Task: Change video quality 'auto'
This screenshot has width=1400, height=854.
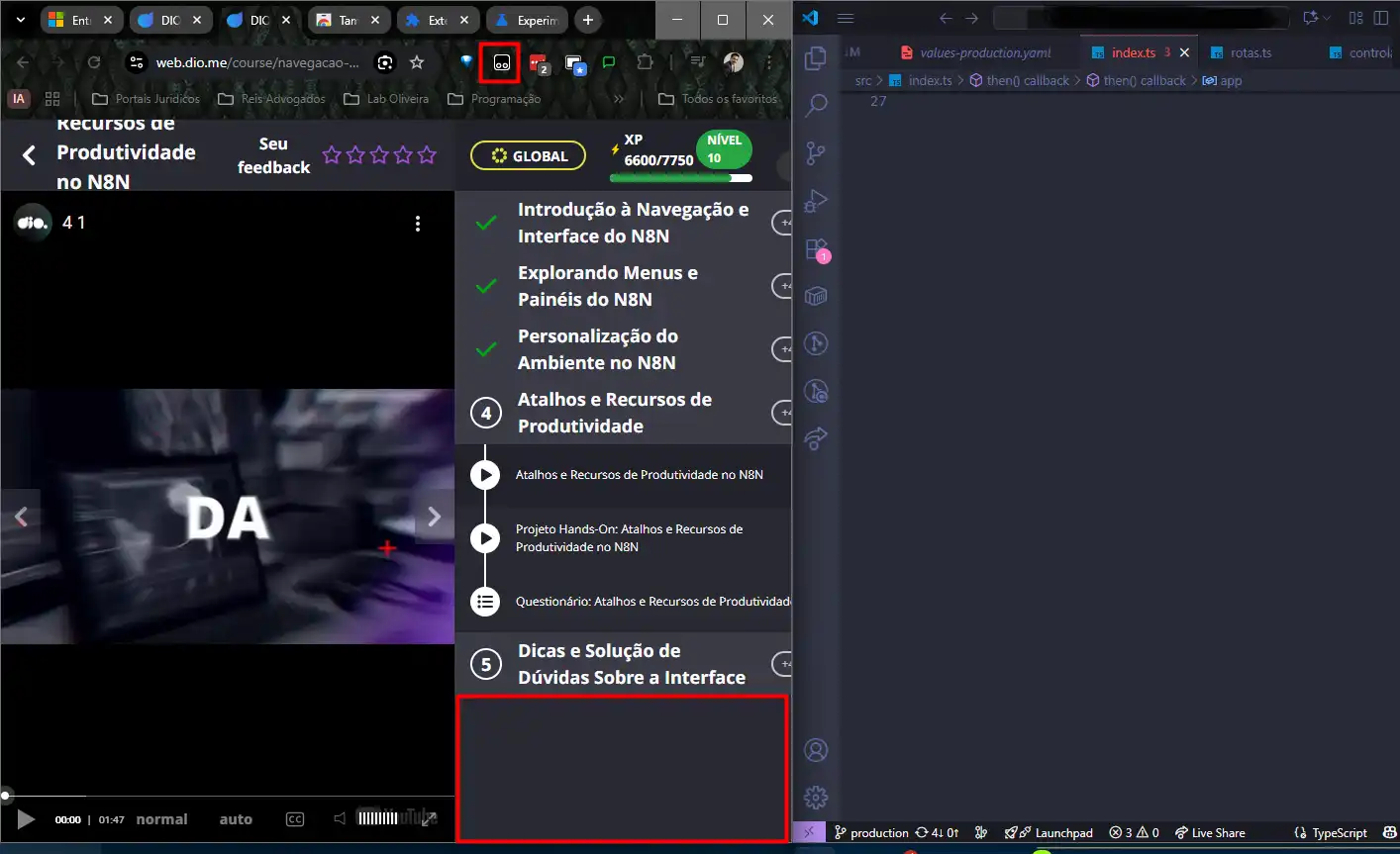Action: 236,819
